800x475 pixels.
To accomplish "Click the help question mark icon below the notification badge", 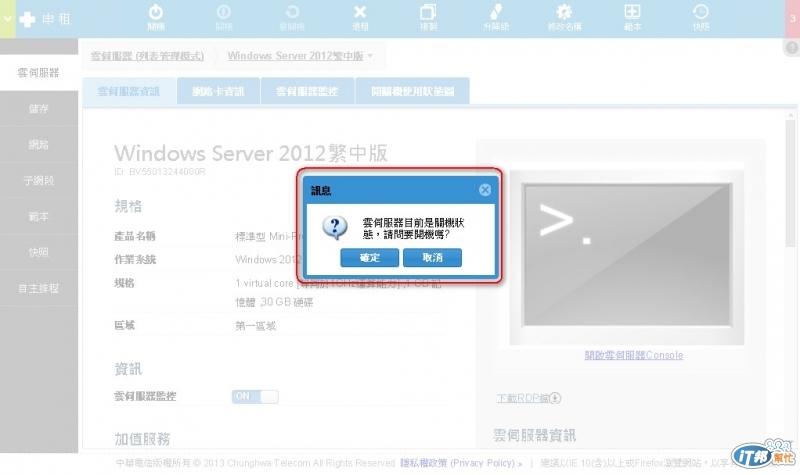I will click(x=791, y=47).
